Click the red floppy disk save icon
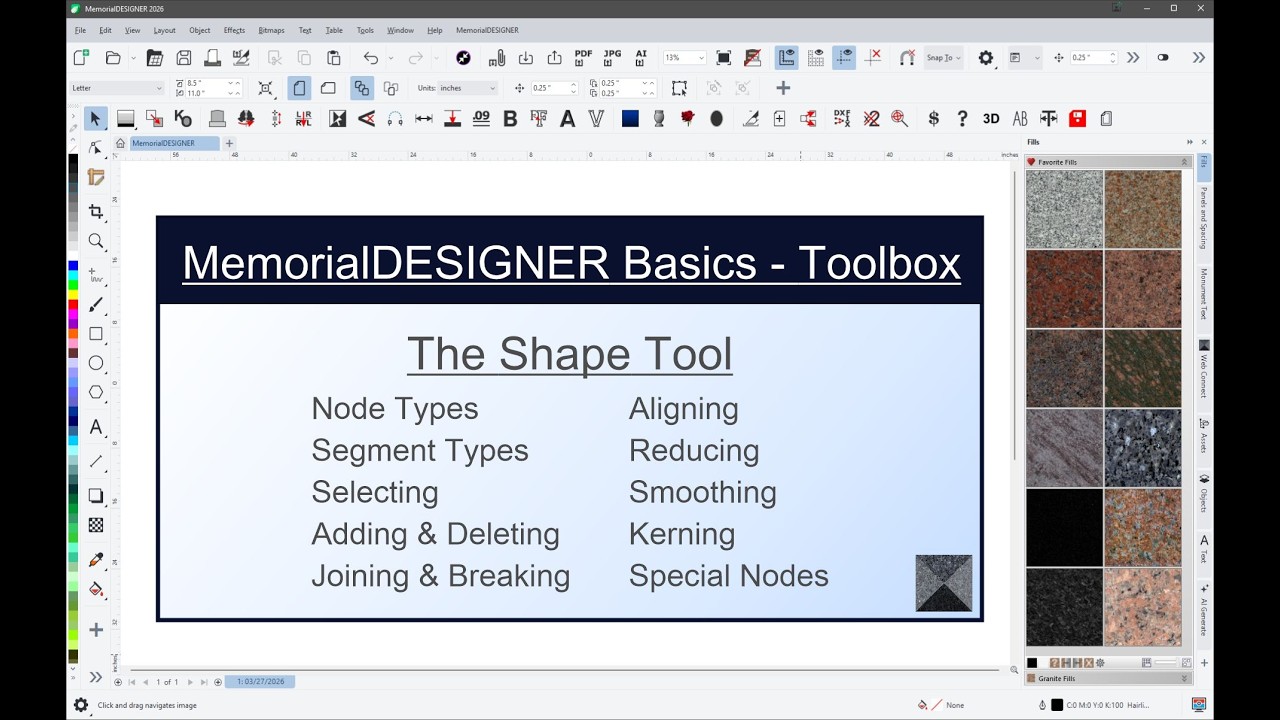This screenshot has height=720, width=1280. [1077, 118]
